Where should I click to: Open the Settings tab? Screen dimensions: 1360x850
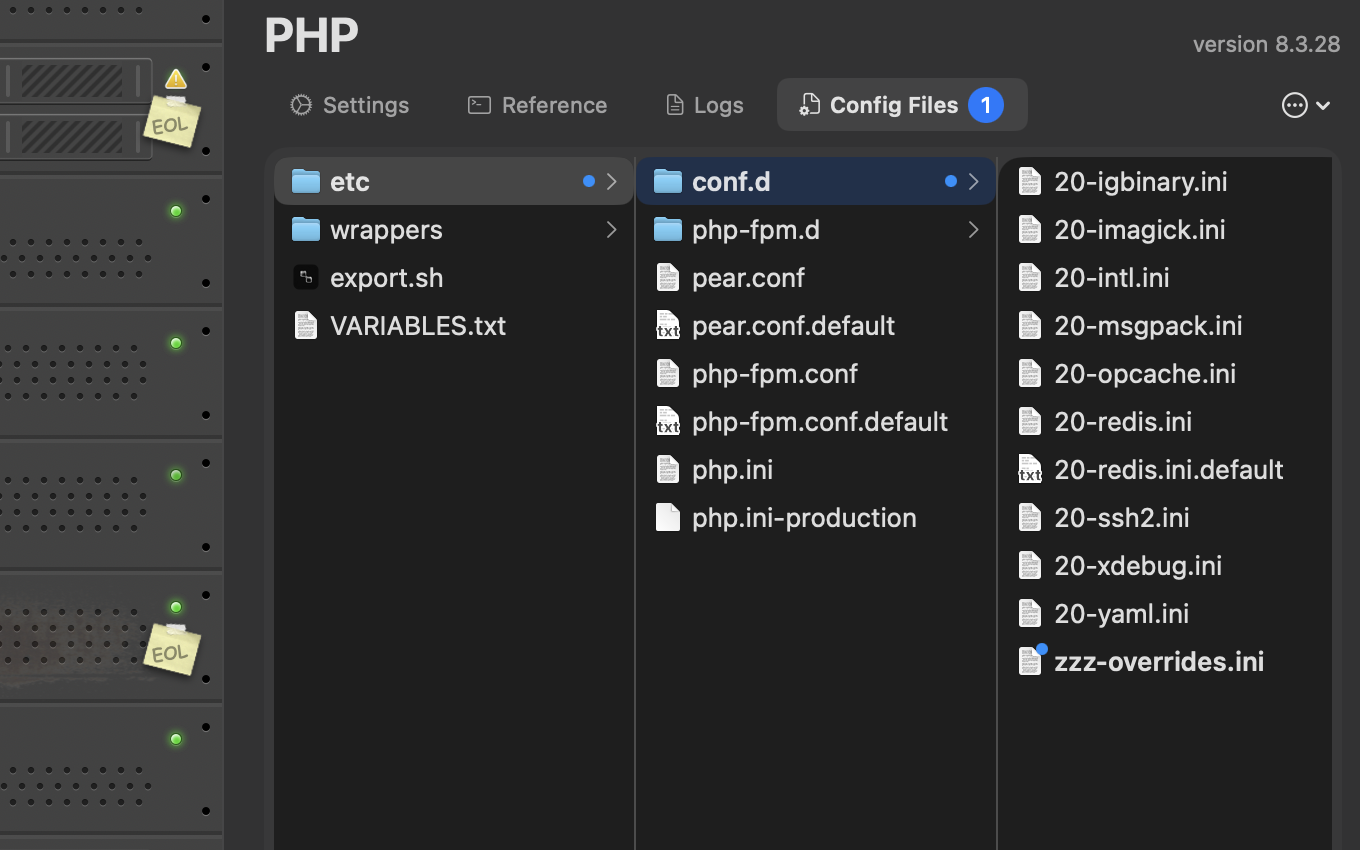pyautogui.click(x=349, y=105)
